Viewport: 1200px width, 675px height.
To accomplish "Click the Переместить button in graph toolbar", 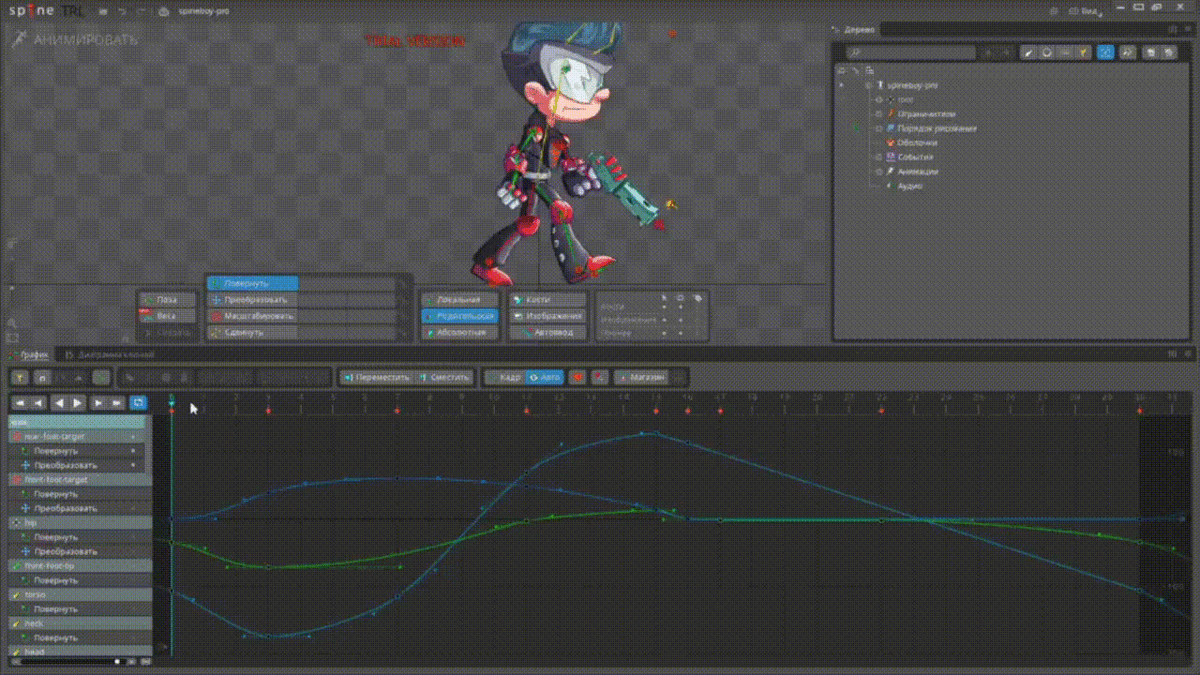I will point(377,377).
